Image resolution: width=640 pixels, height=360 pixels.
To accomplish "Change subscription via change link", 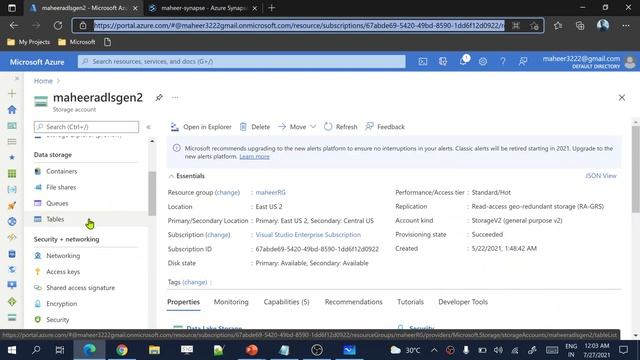I will pyautogui.click(x=218, y=235).
